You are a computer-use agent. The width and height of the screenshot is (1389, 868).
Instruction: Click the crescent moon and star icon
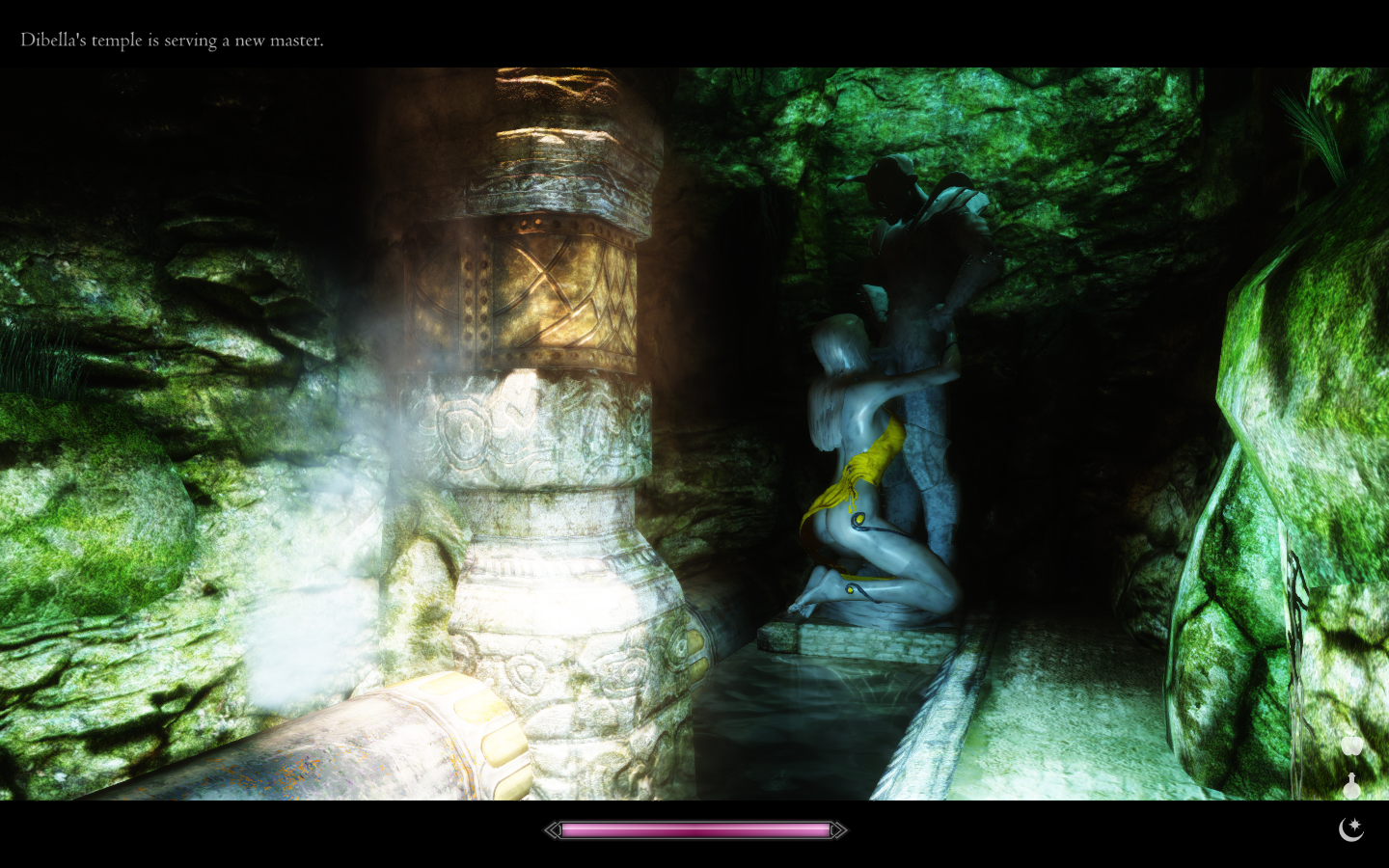[1351, 828]
